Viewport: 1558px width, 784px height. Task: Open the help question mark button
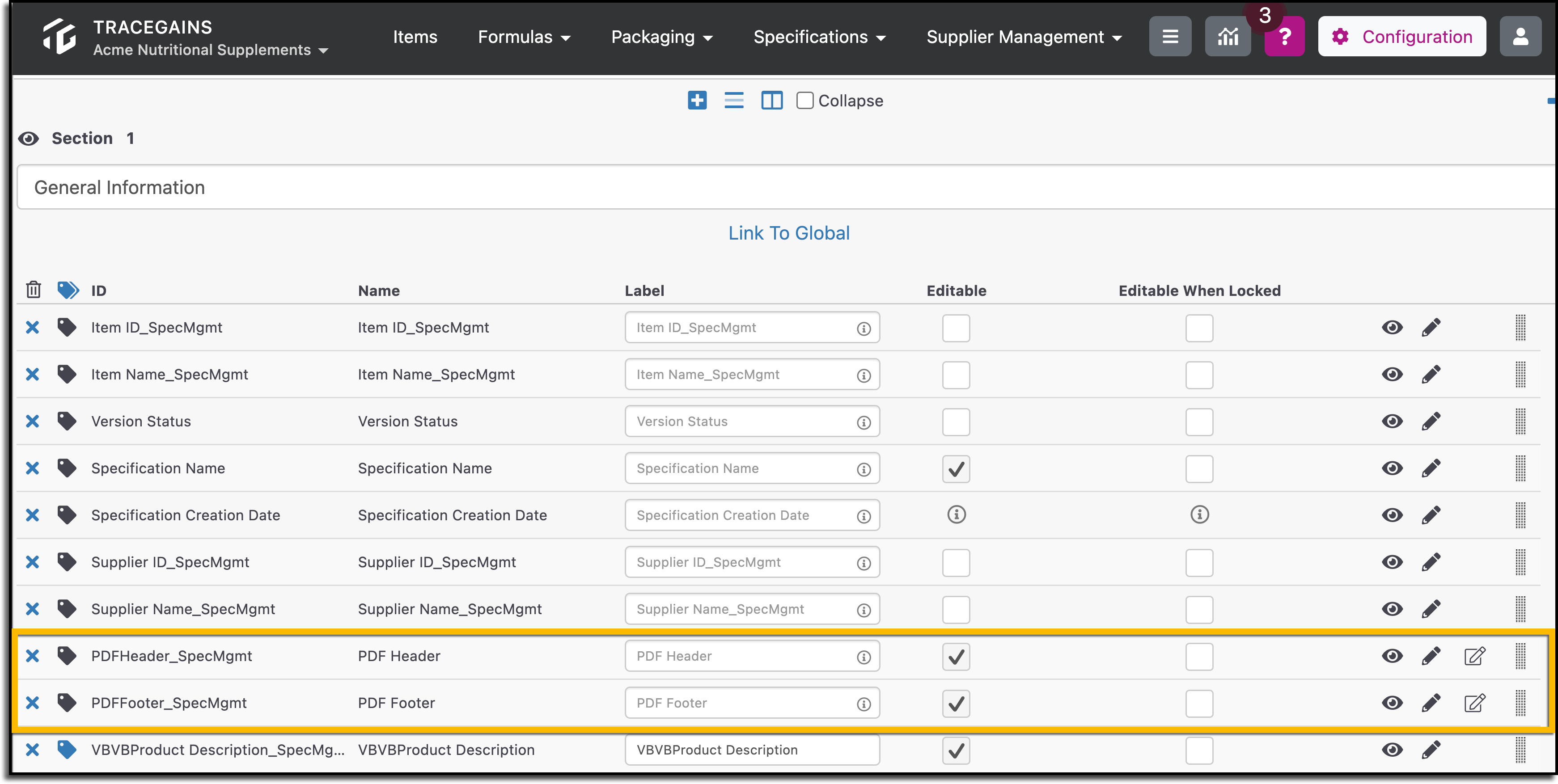pos(1284,37)
